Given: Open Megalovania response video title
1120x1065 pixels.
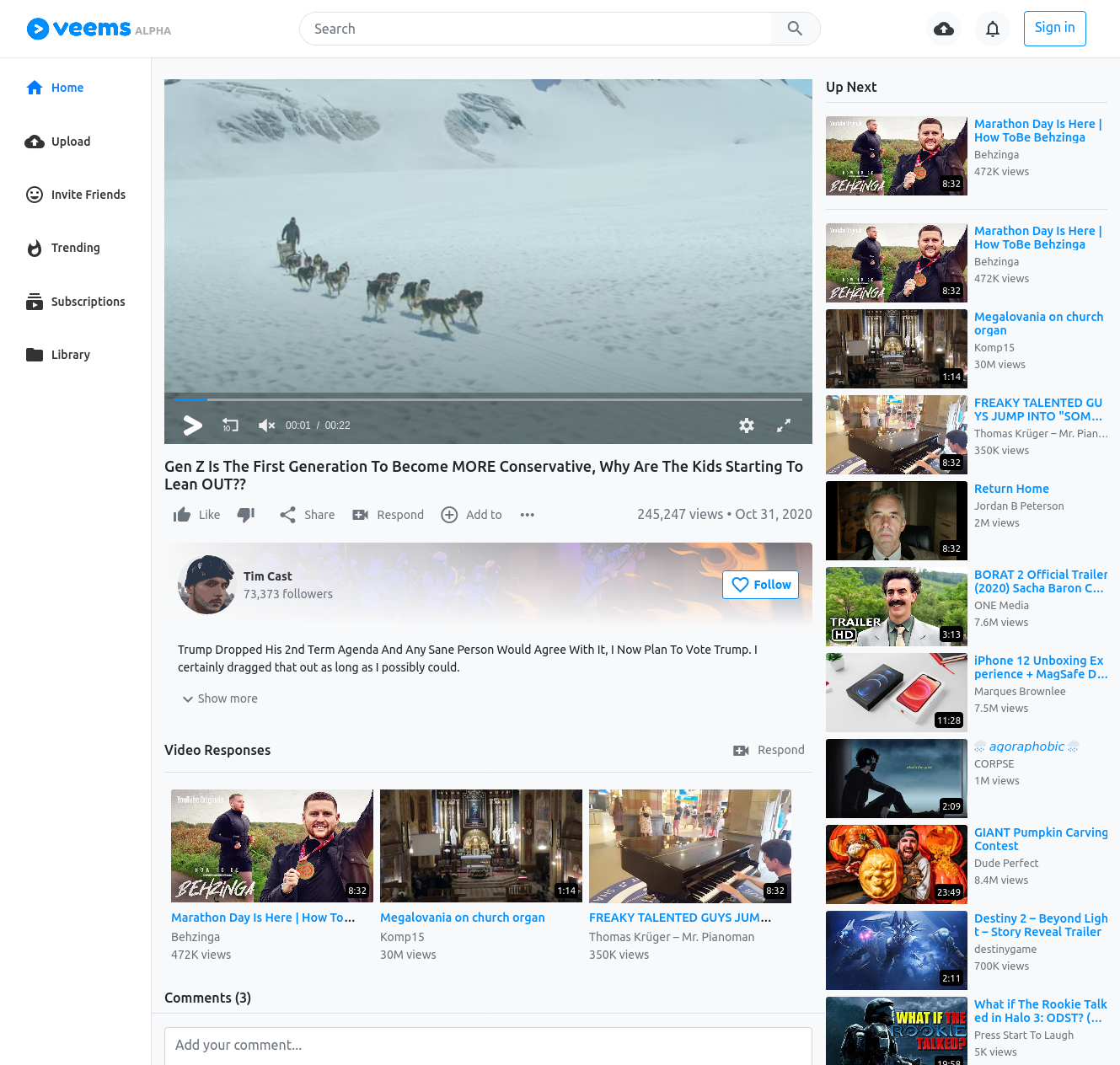Looking at the screenshot, I should [463, 918].
